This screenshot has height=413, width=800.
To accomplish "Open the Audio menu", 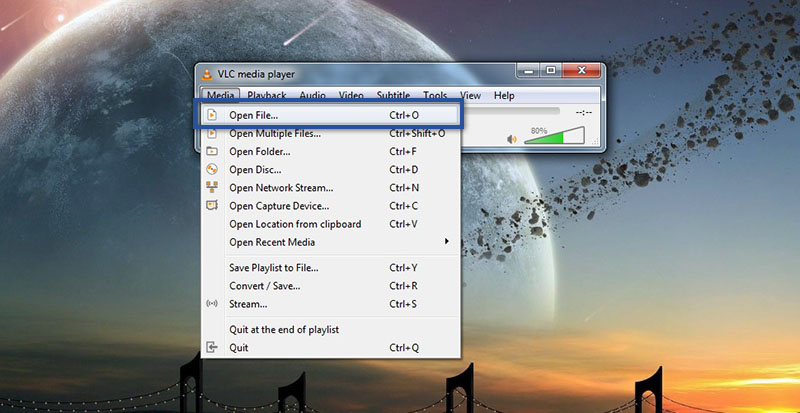I will coord(312,95).
